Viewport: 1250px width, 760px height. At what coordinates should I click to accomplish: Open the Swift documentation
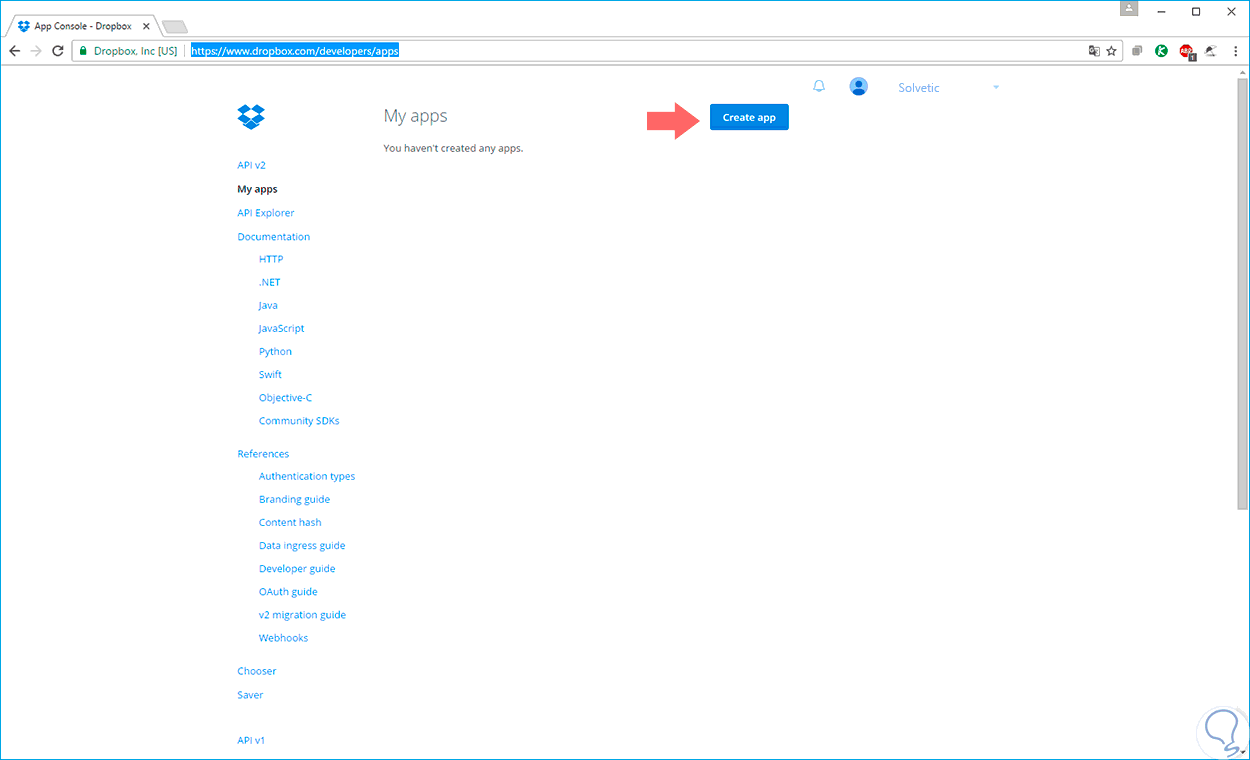270,375
